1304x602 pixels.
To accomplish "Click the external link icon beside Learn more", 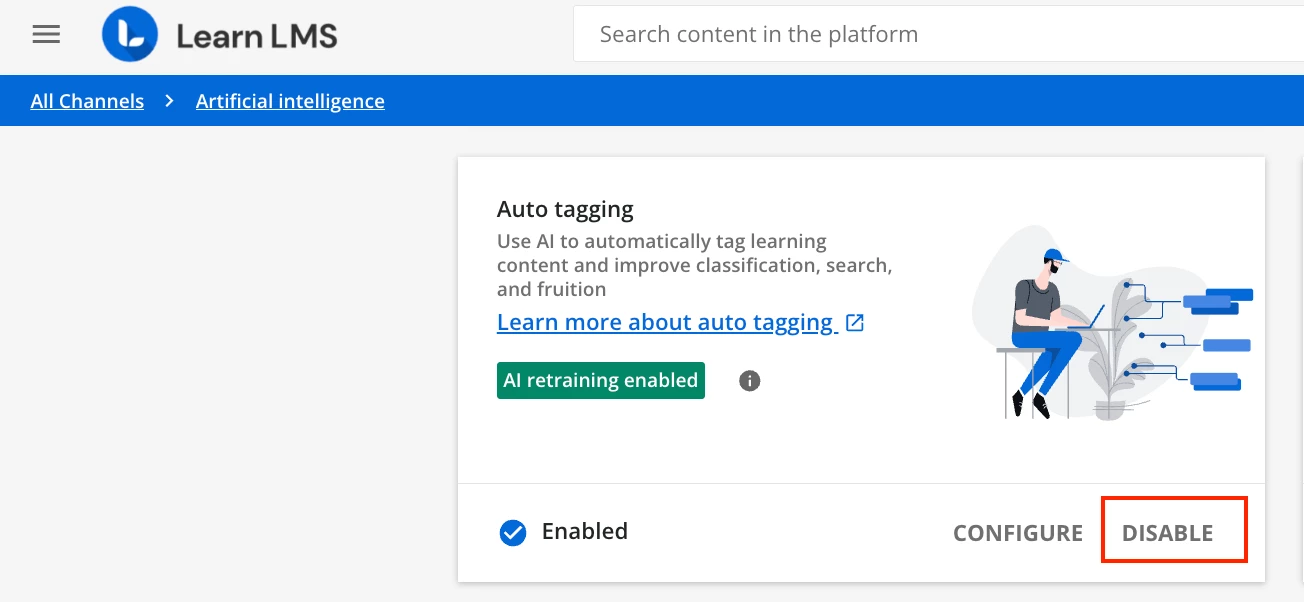I will (x=855, y=323).
